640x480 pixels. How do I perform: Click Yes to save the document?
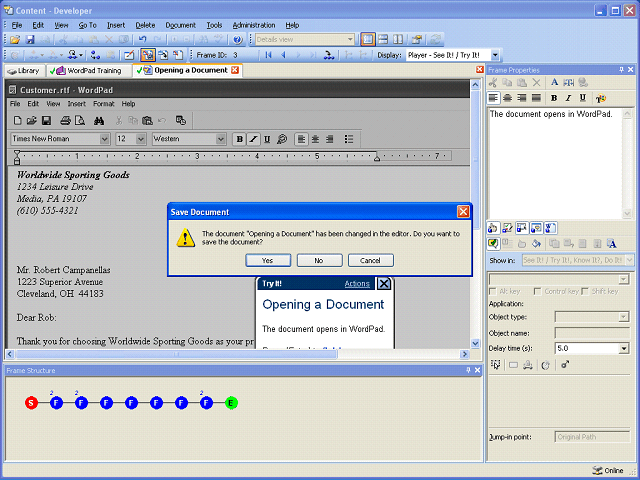pyautogui.click(x=268, y=260)
